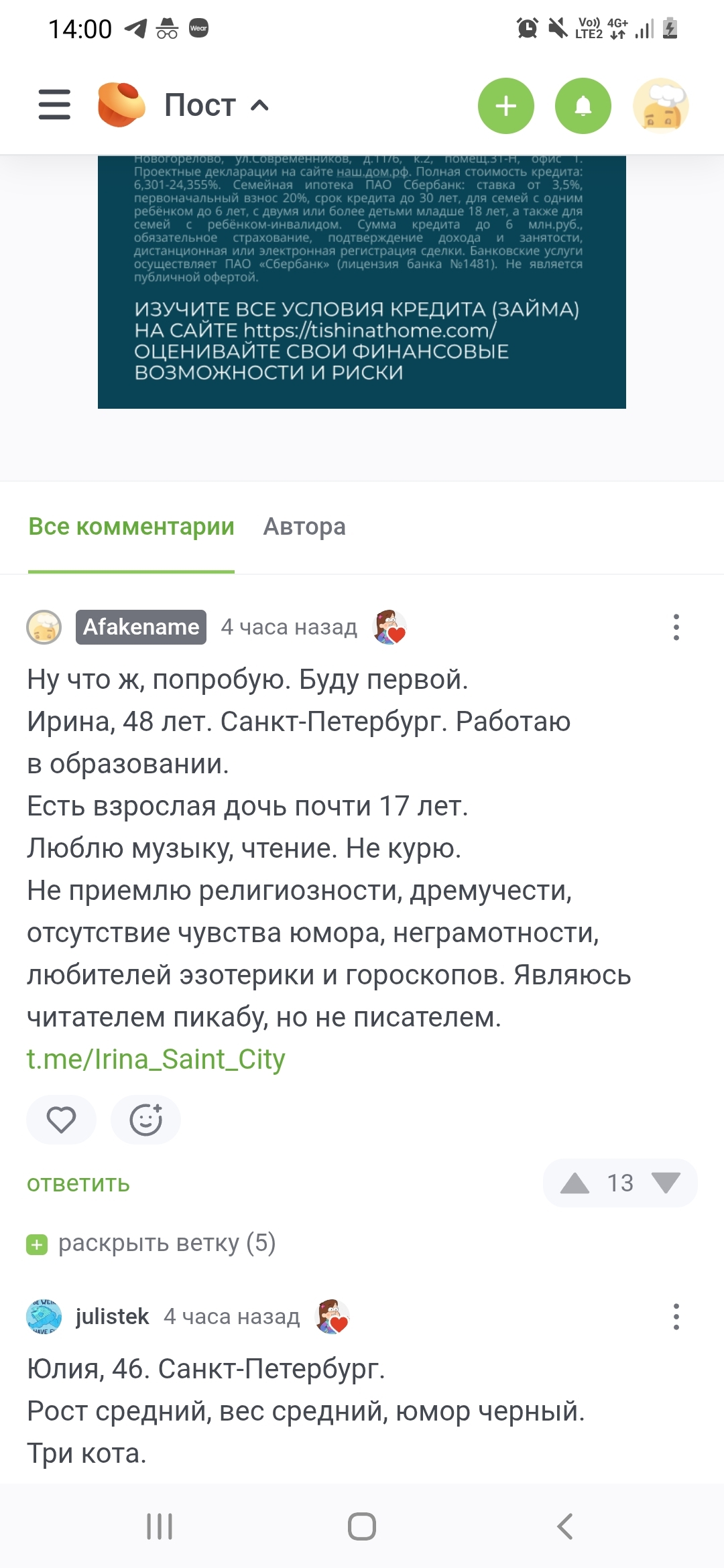
Task: Open options menu for Afakename comment
Action: pos(676,627)
